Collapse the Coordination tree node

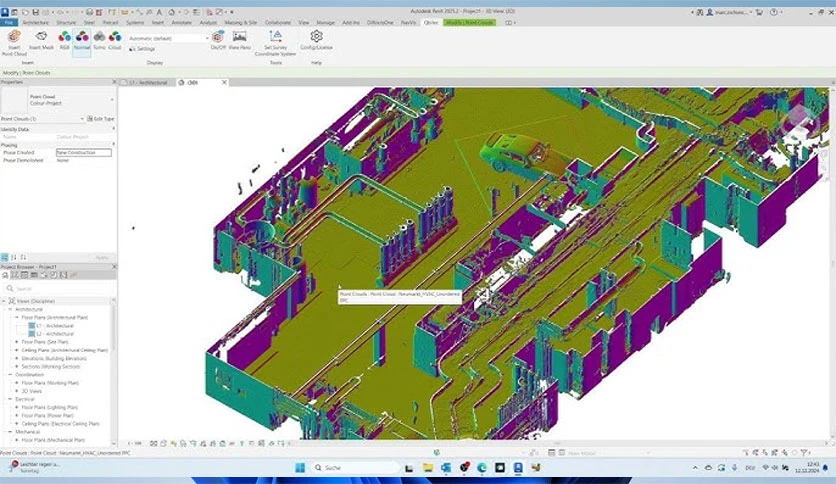click(x=10, y=375)
